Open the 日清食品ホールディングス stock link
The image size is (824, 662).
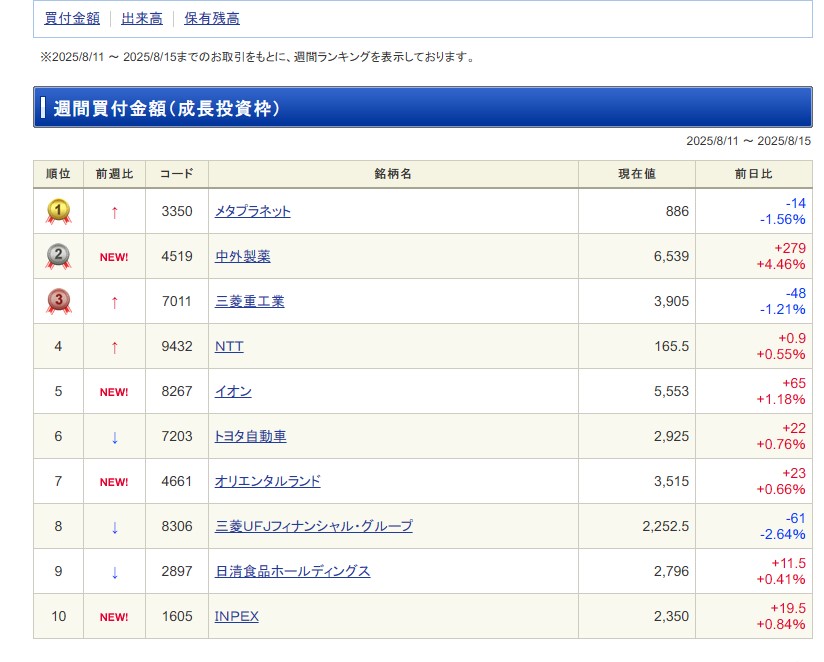[293, 572]
